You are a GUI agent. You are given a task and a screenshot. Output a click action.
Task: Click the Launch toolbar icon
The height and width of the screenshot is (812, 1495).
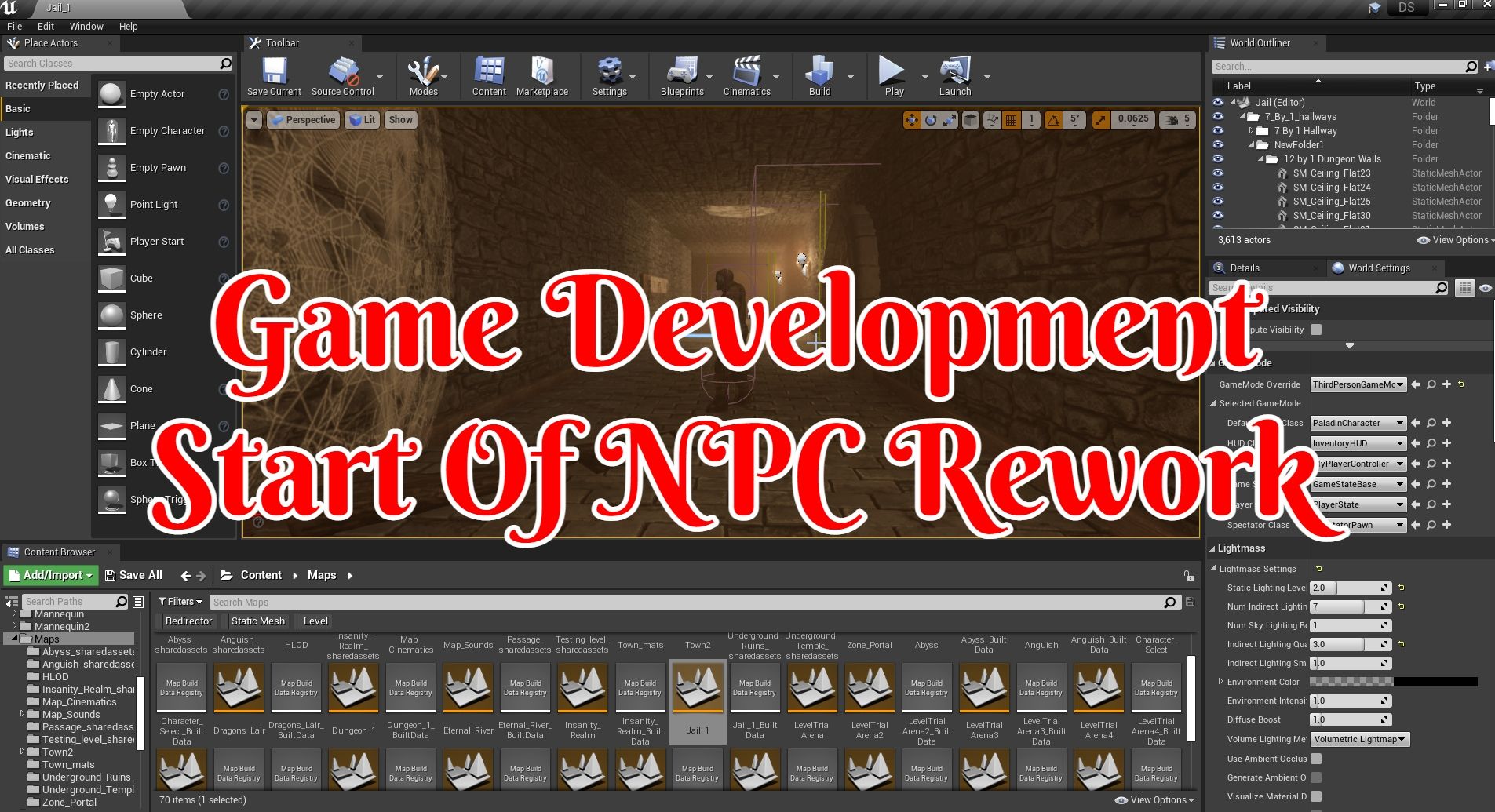(x=955, y=74)
